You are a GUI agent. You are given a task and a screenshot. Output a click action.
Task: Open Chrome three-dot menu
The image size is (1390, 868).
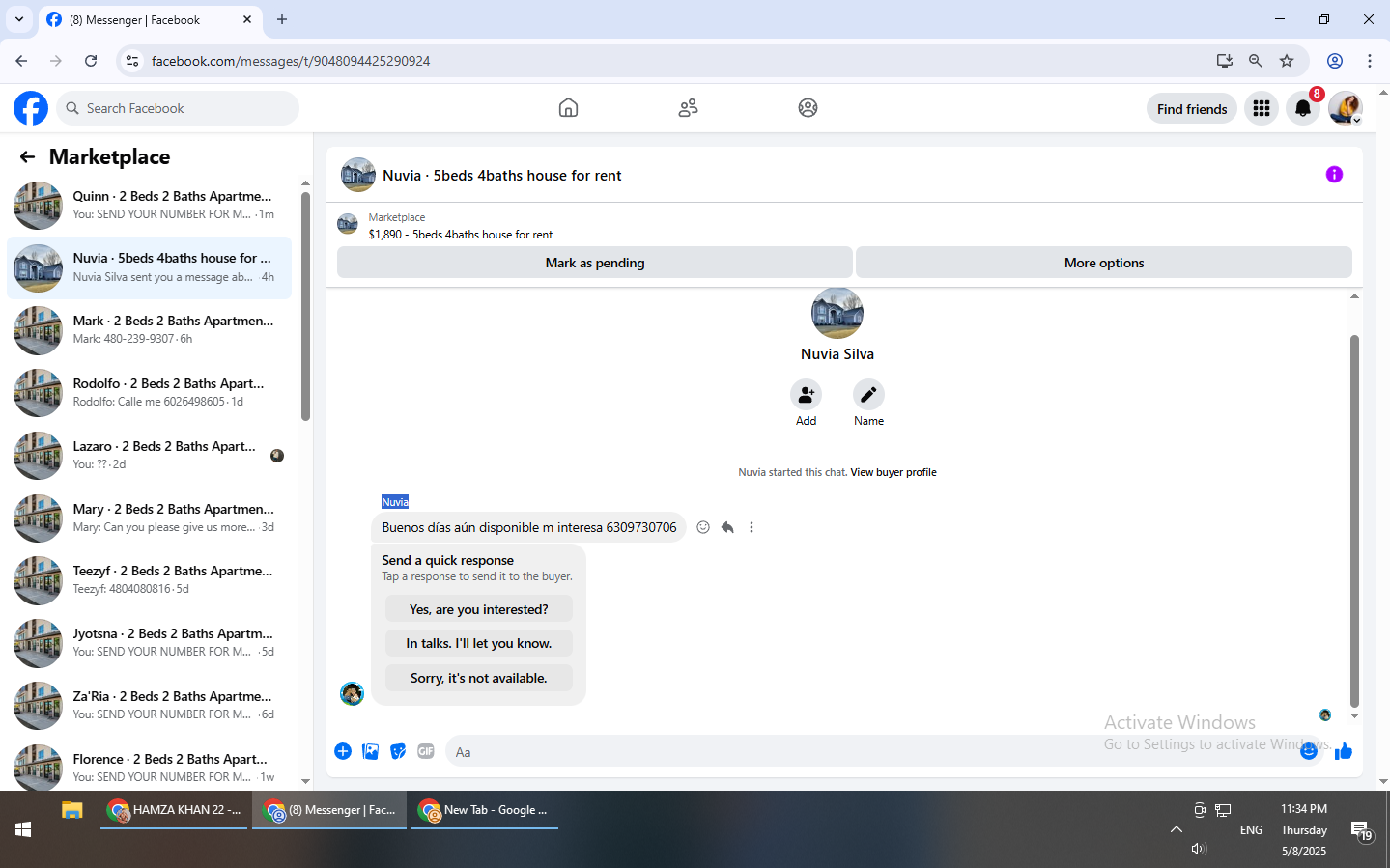tap(1370, 61)
